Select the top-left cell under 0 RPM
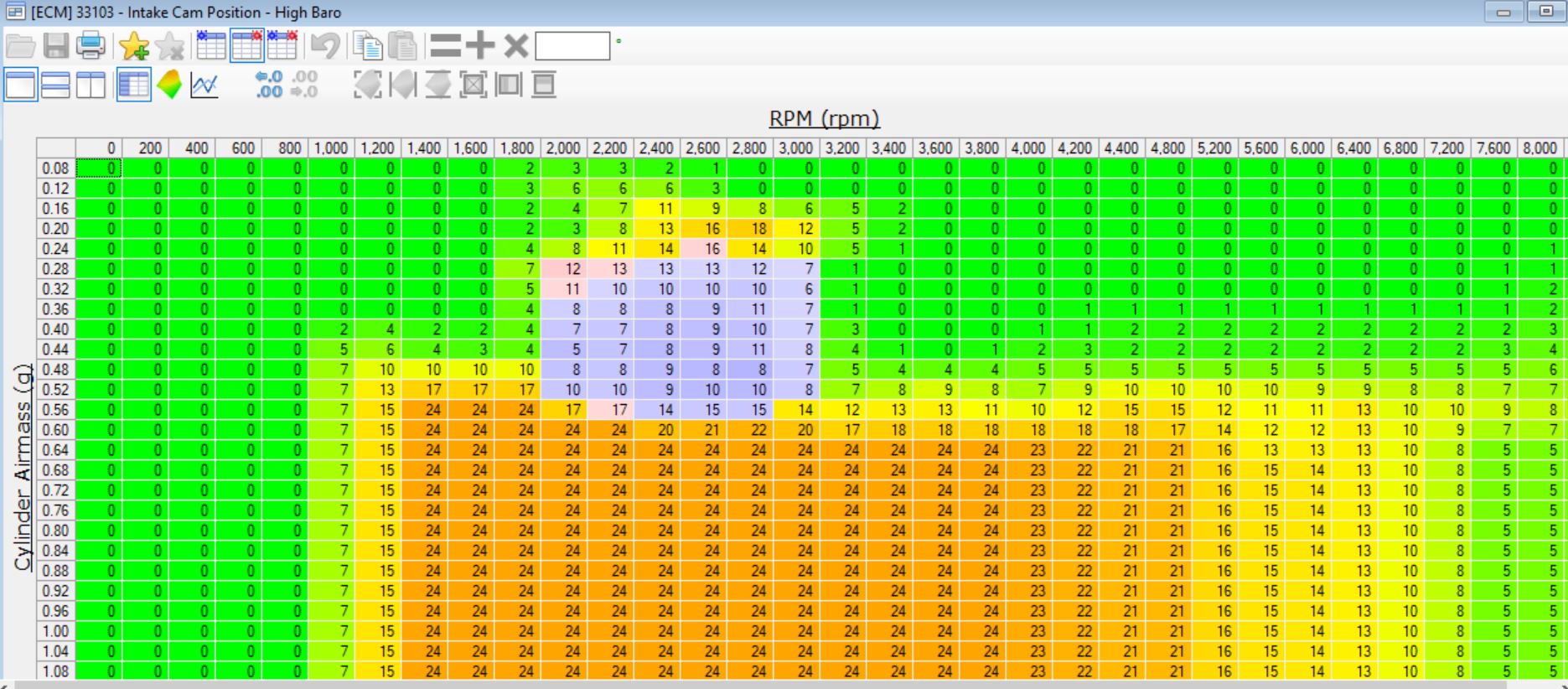 [99, 168]
